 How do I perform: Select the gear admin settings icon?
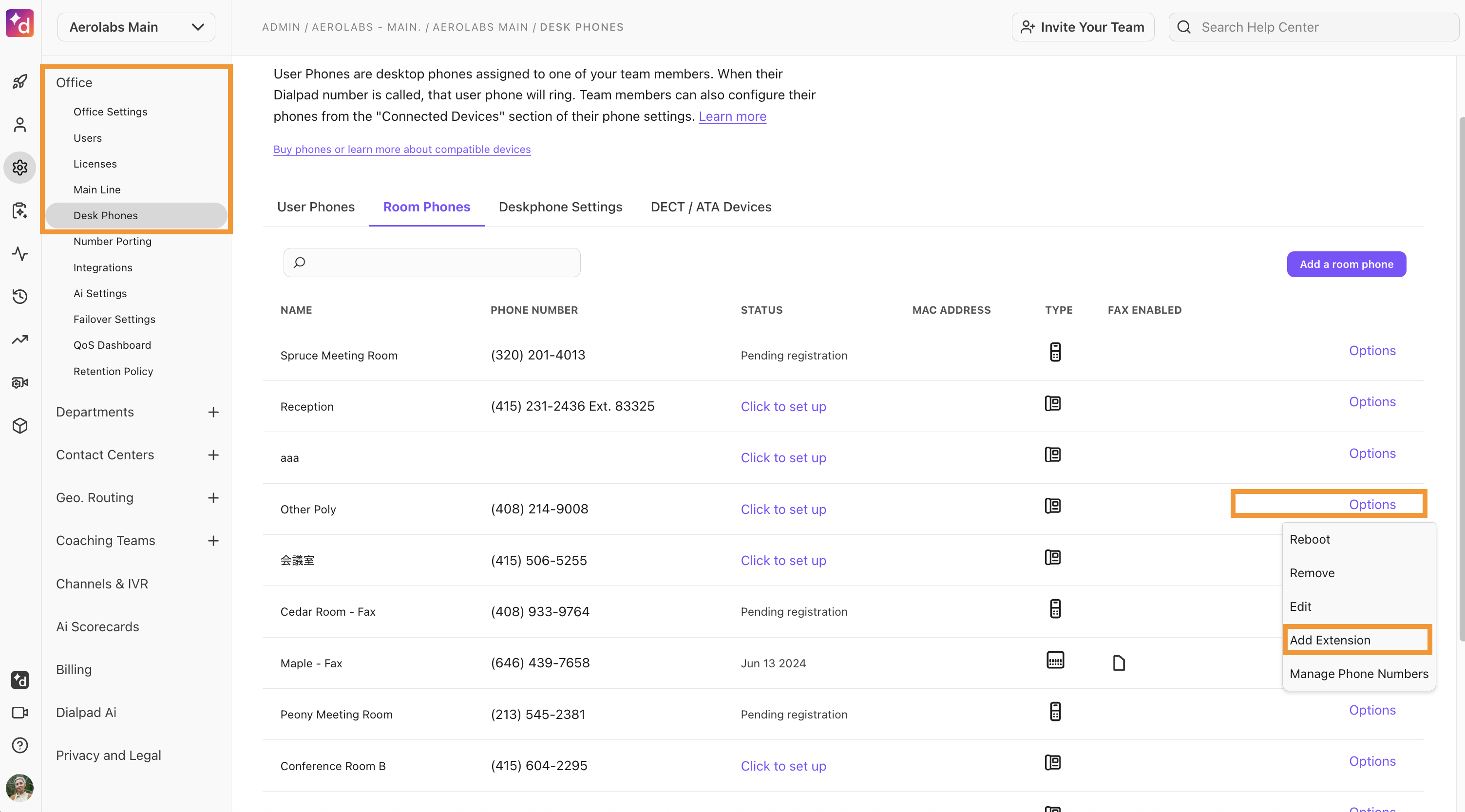coord(20,168)
